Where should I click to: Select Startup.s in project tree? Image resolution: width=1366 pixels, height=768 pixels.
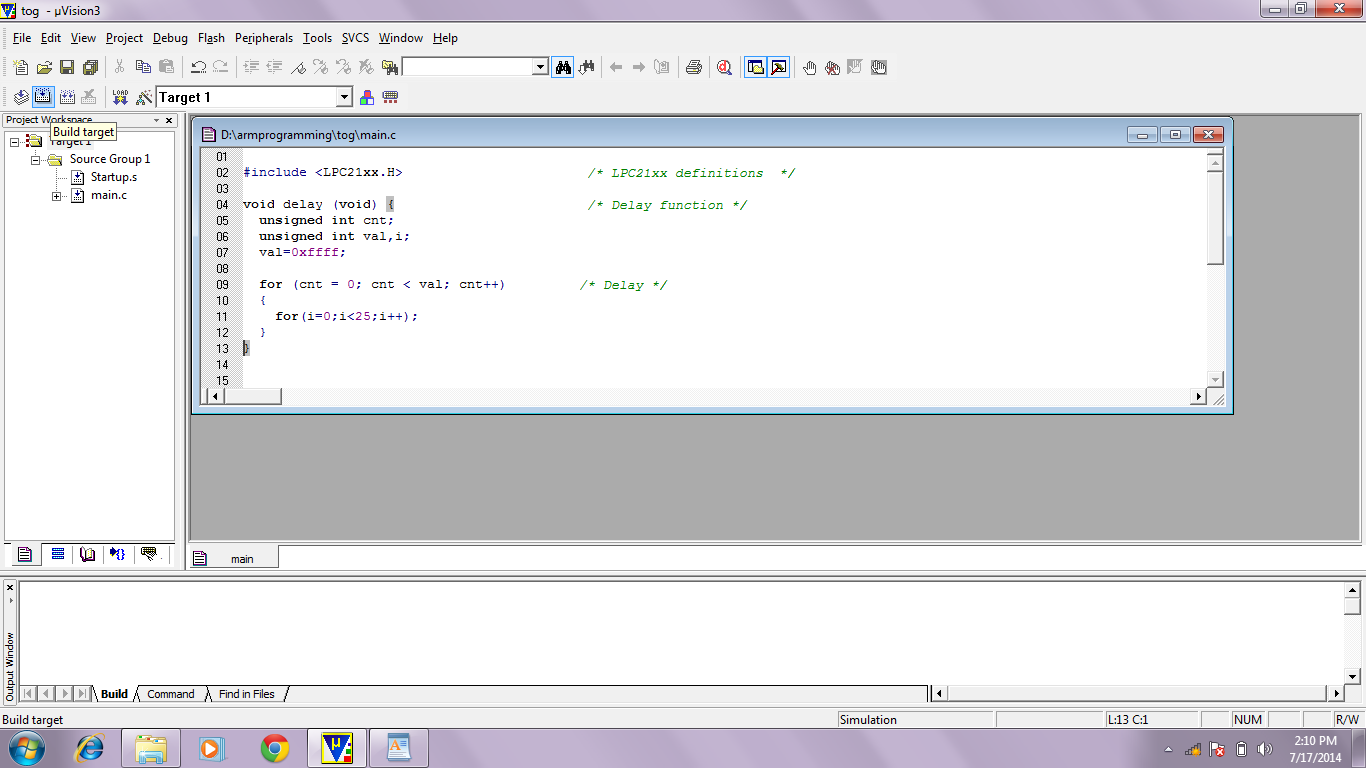(x=114, y=177)
